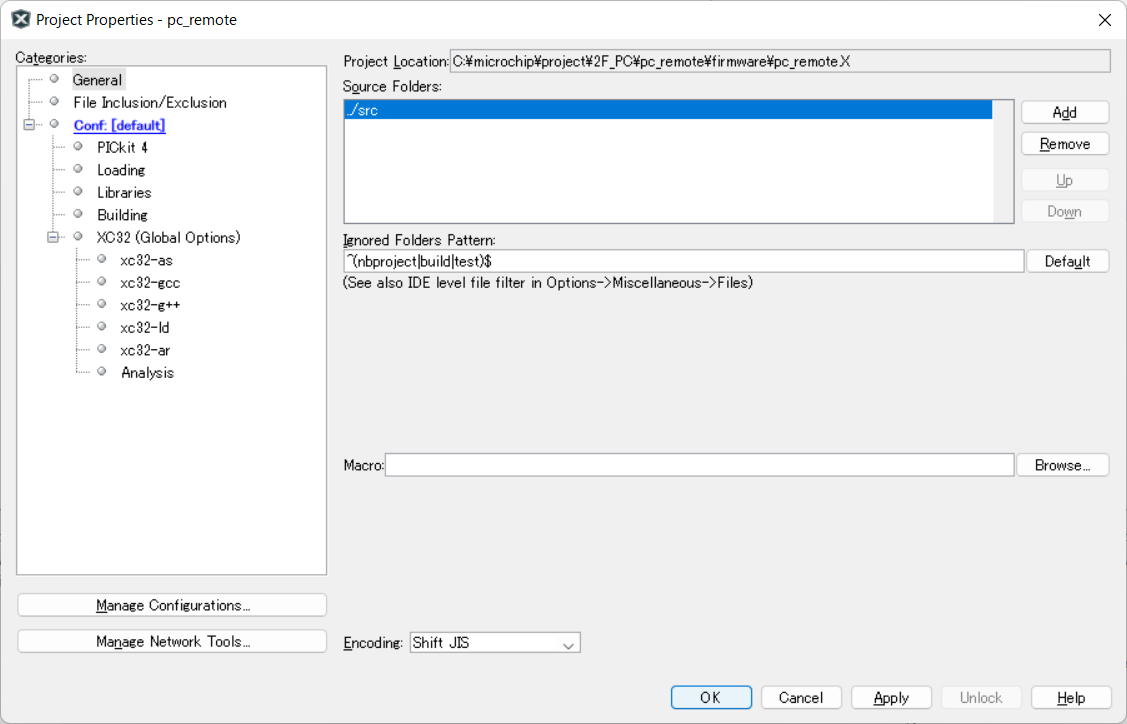
Task: Click Remove to delete source folder
Action: pyautogui.click(x=1064, y=144)
